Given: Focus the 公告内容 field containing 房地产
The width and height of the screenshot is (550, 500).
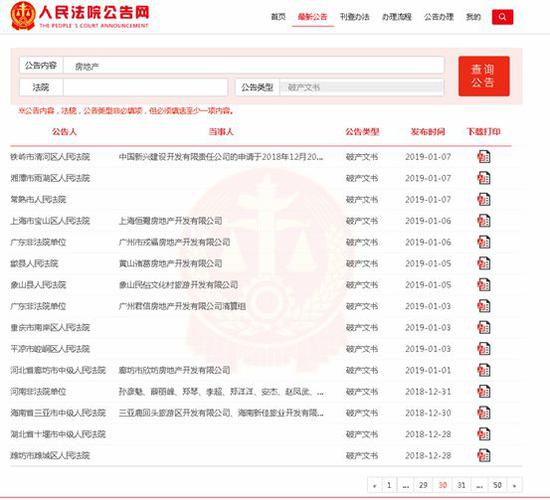Looking at the screenshot, I should click(x=254, y=66).
